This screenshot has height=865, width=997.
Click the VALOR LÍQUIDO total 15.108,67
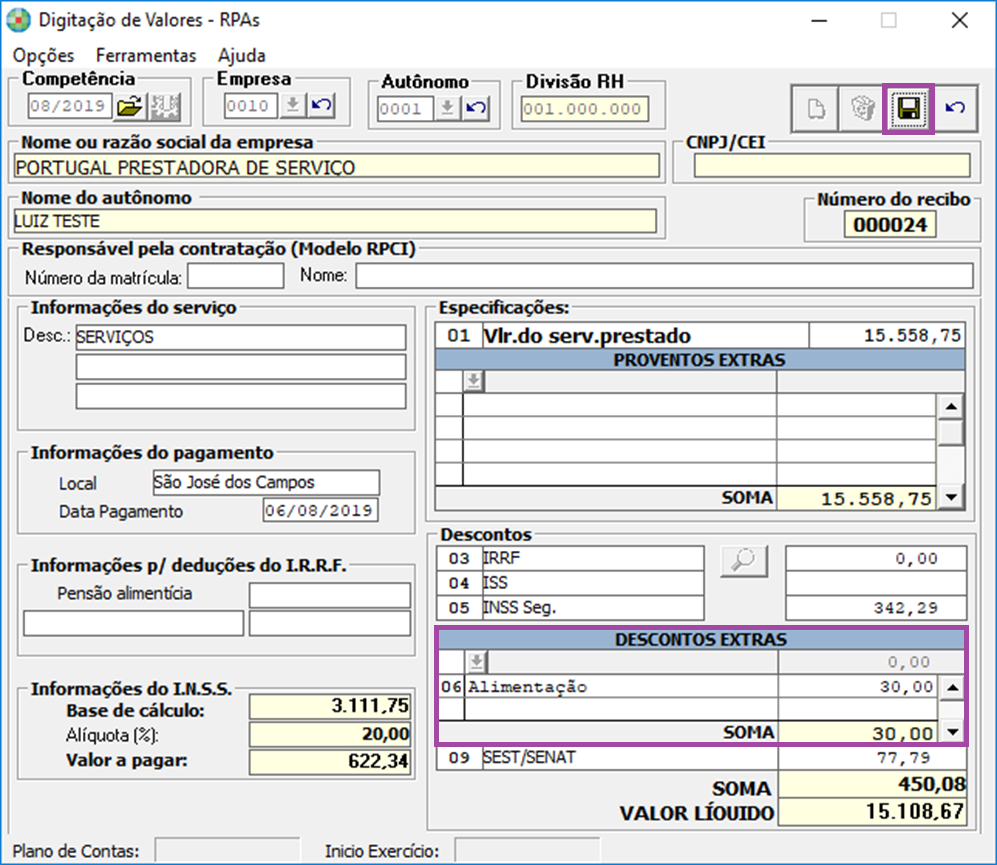point(872,812)
